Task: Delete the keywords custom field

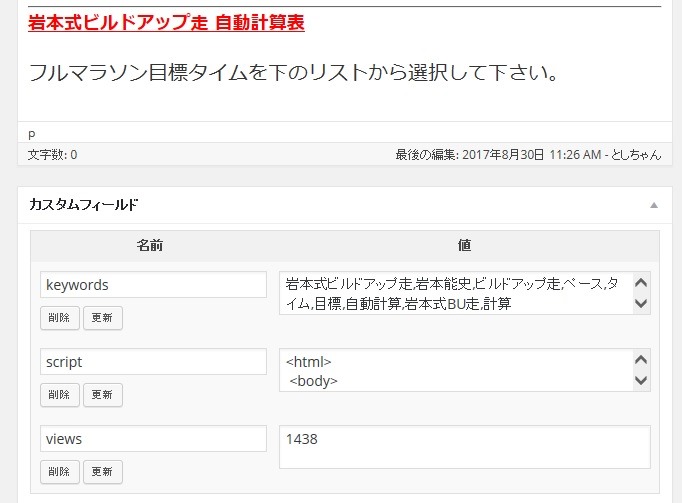Action: point(60,318)
